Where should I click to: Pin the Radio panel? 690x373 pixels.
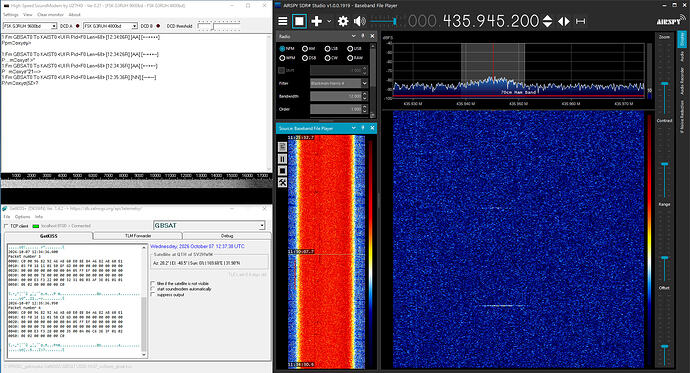[x=363, y=36]
